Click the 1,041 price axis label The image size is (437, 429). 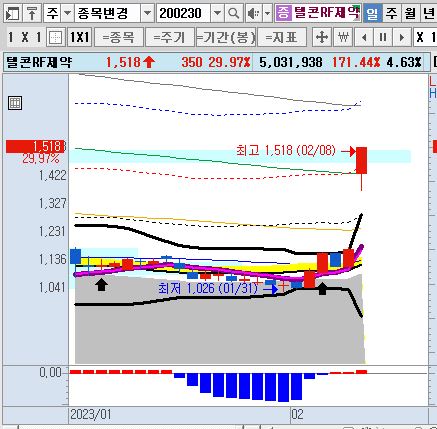tap(53, 287)
